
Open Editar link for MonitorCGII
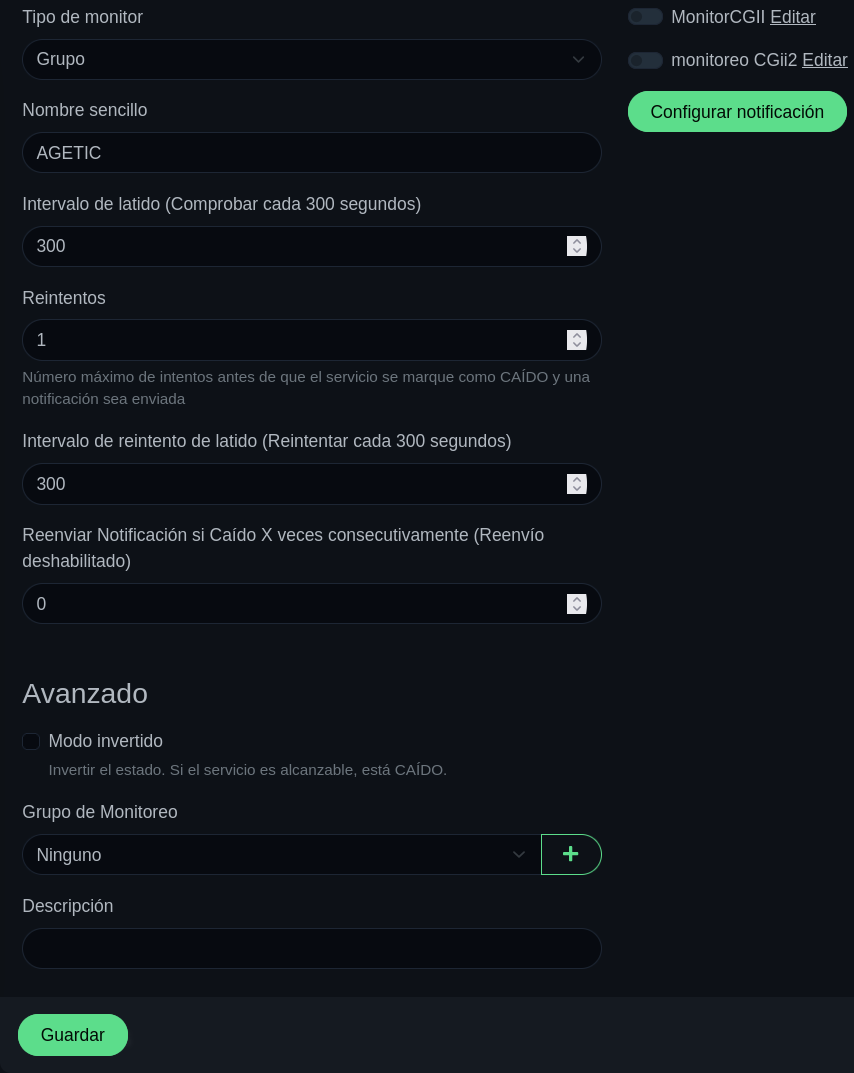(793, 17)
